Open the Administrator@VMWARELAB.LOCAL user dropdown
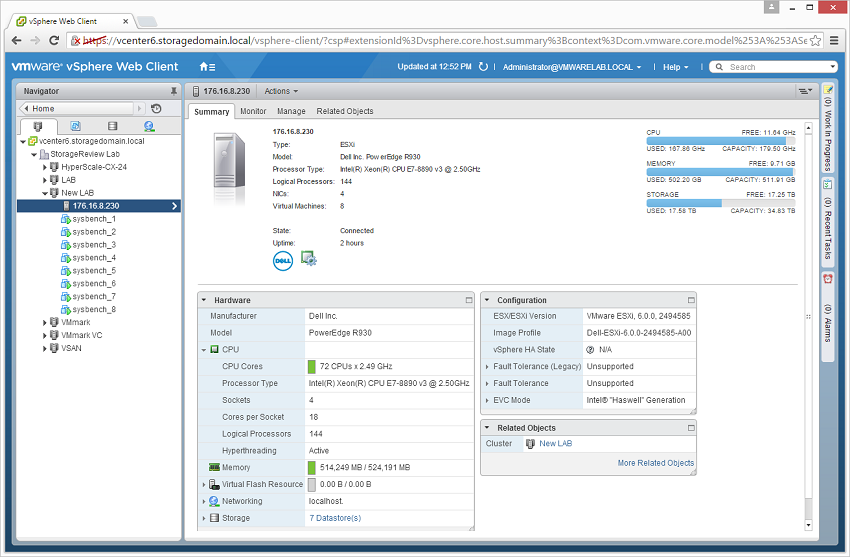850x557 pixels. click(572, 67)
